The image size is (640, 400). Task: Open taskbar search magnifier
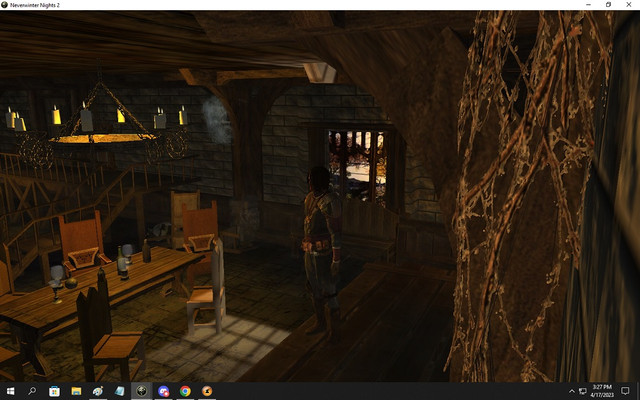[32, 391]
